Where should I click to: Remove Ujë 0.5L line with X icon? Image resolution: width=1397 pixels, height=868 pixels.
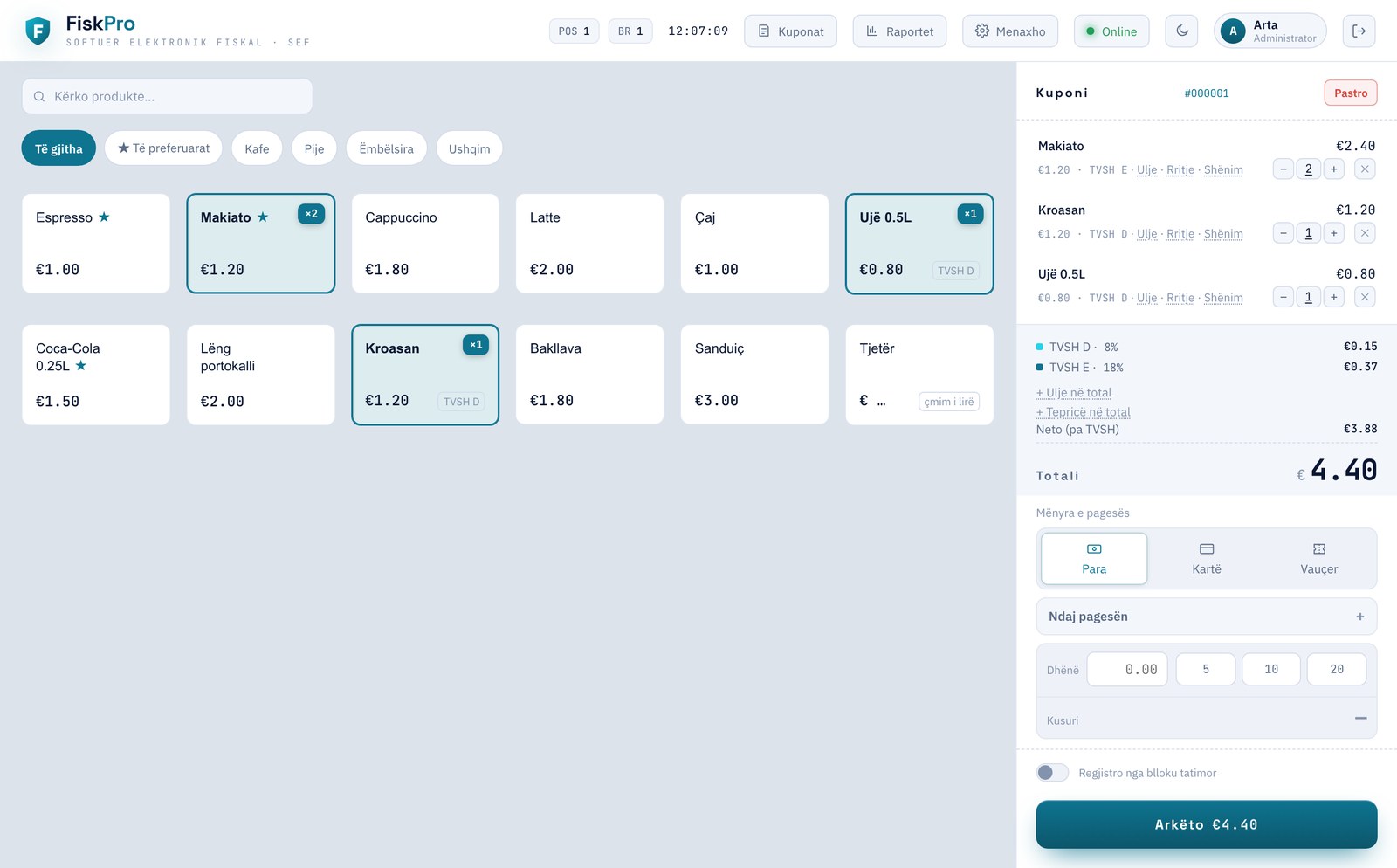pos(1365,297)
